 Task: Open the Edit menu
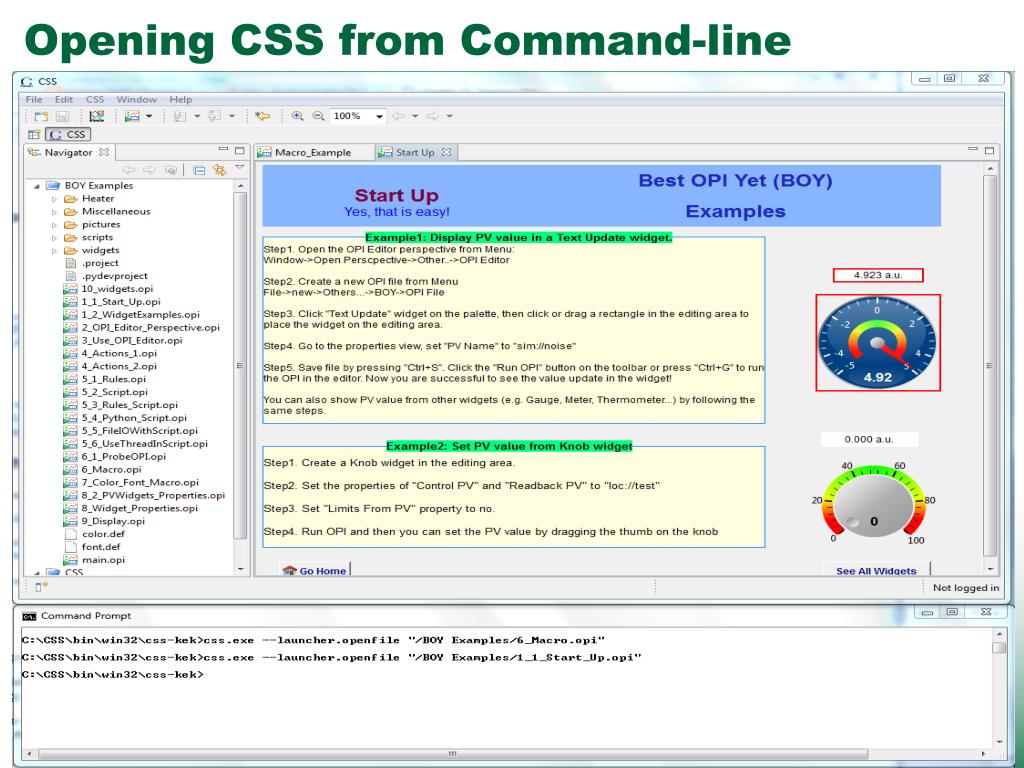[x=64, y=99]
